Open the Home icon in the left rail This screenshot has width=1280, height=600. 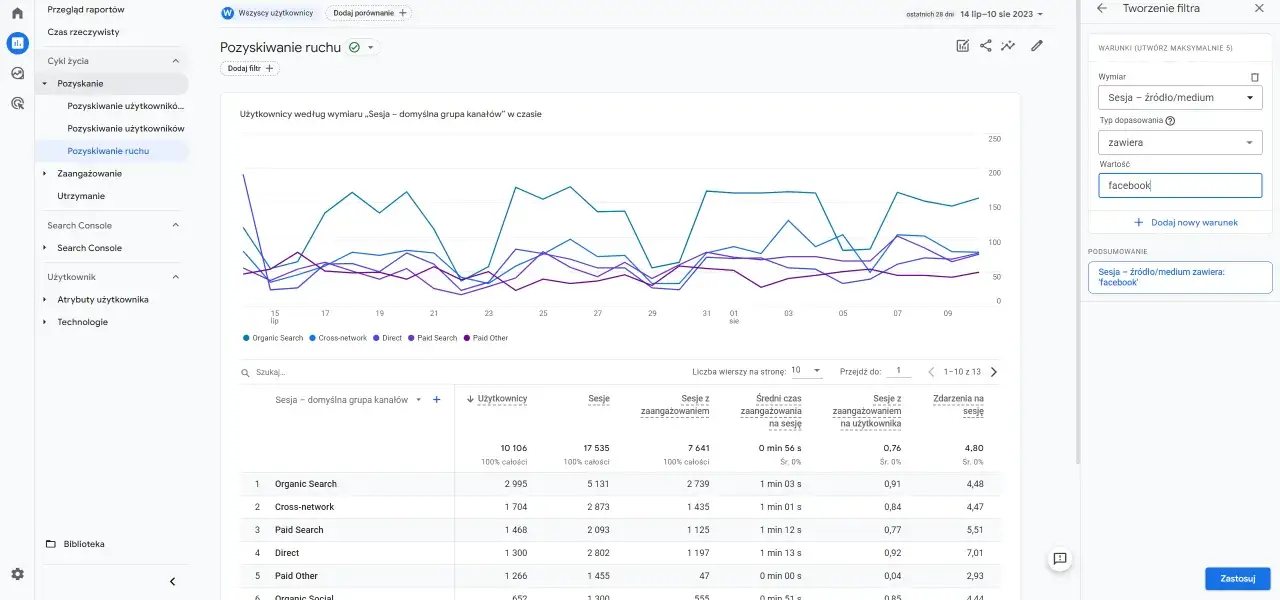click(x=17, y=13)
